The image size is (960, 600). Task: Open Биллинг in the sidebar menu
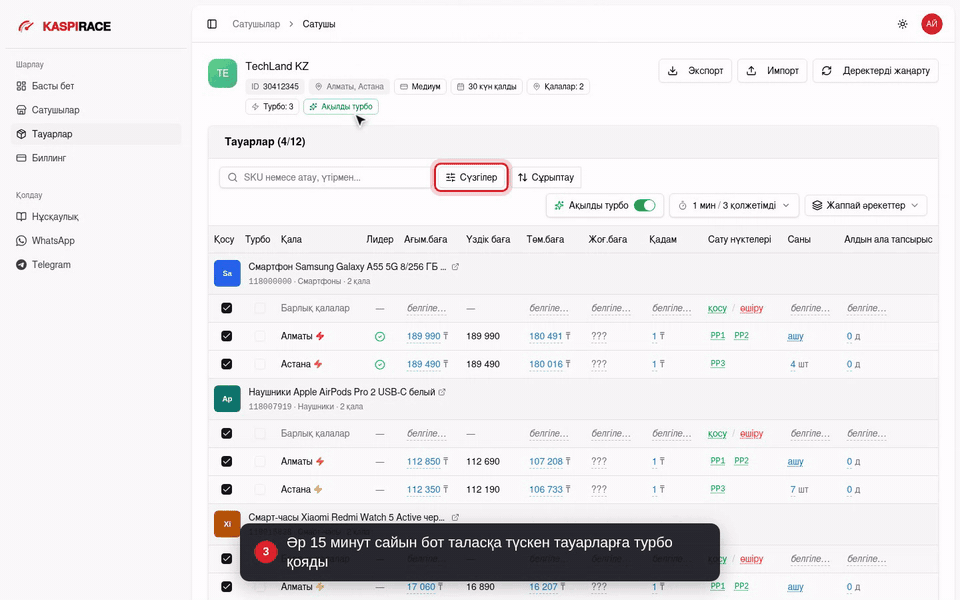(x=96, y=158)
